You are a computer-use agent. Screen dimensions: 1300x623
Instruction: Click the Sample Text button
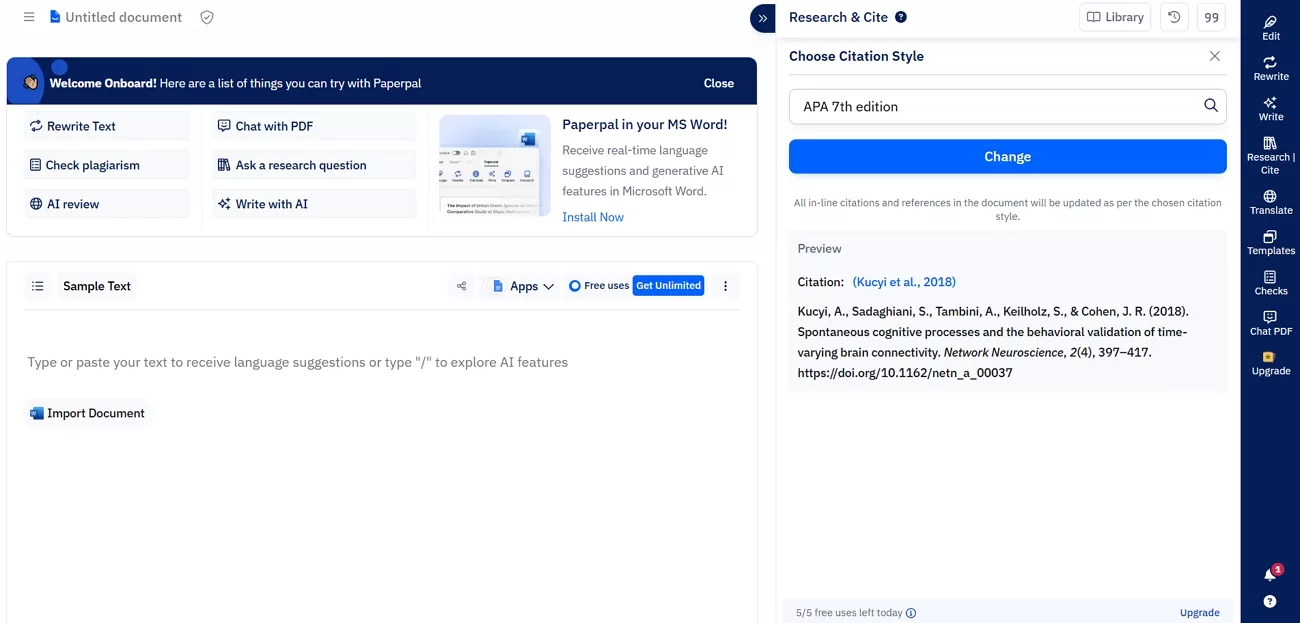[x=97, y=286]
